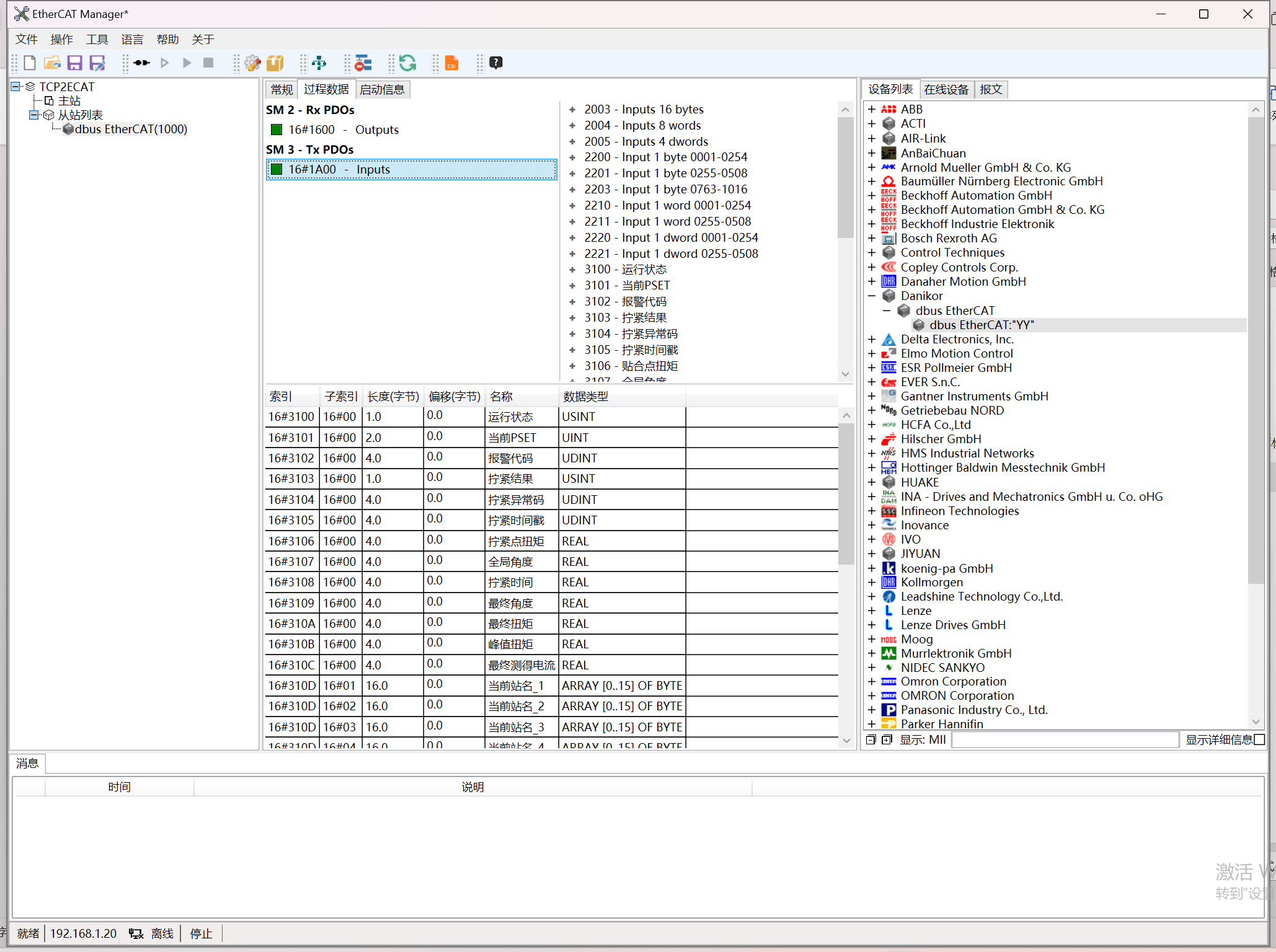The width and height of the screenshot is (1276, 952).
Task: Open the 帮助 menu
Action: [x=167, y=40]
